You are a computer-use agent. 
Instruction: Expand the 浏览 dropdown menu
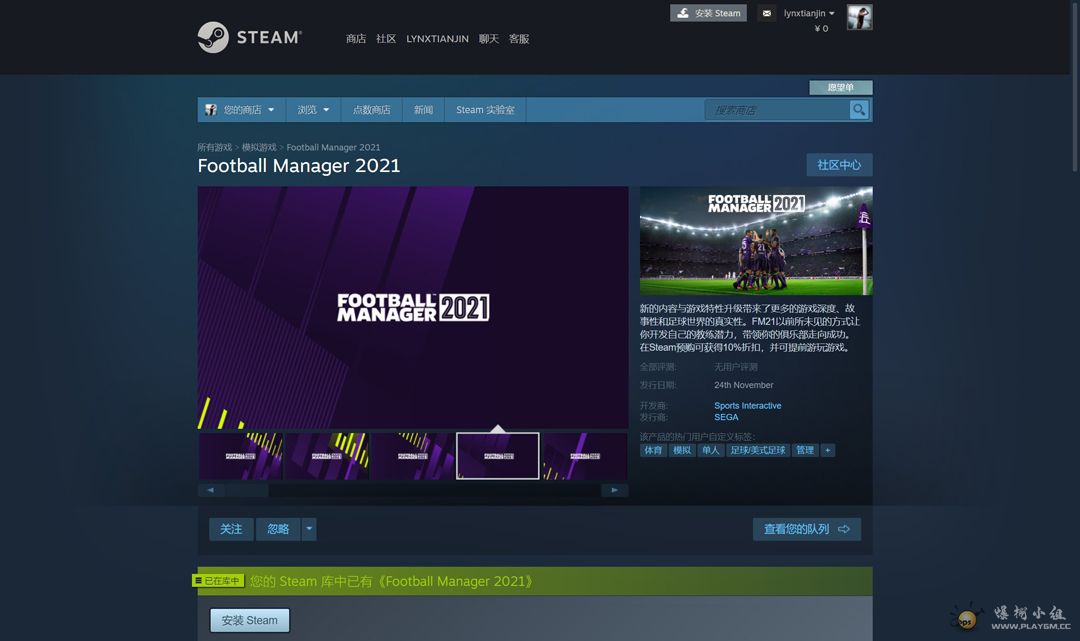pos(313,109)
